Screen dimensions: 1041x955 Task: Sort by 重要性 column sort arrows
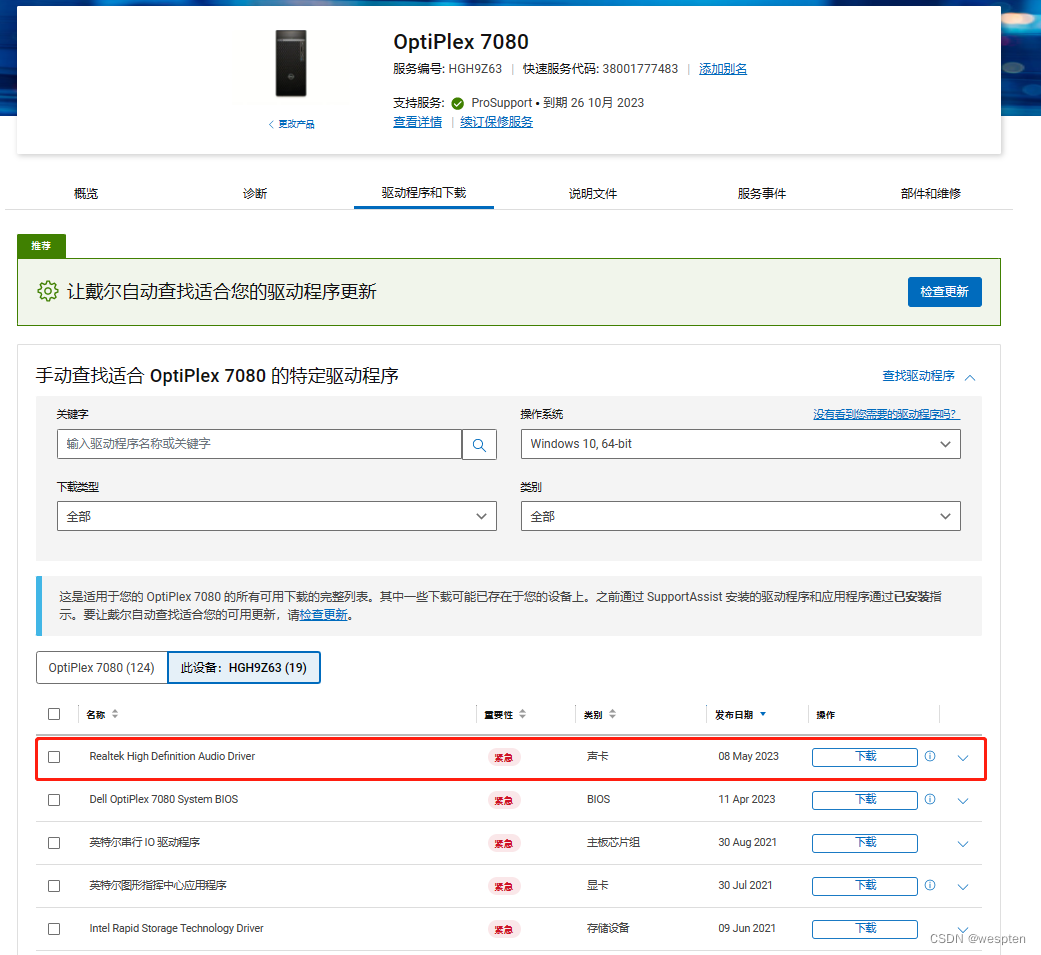(x=522, y=714)
